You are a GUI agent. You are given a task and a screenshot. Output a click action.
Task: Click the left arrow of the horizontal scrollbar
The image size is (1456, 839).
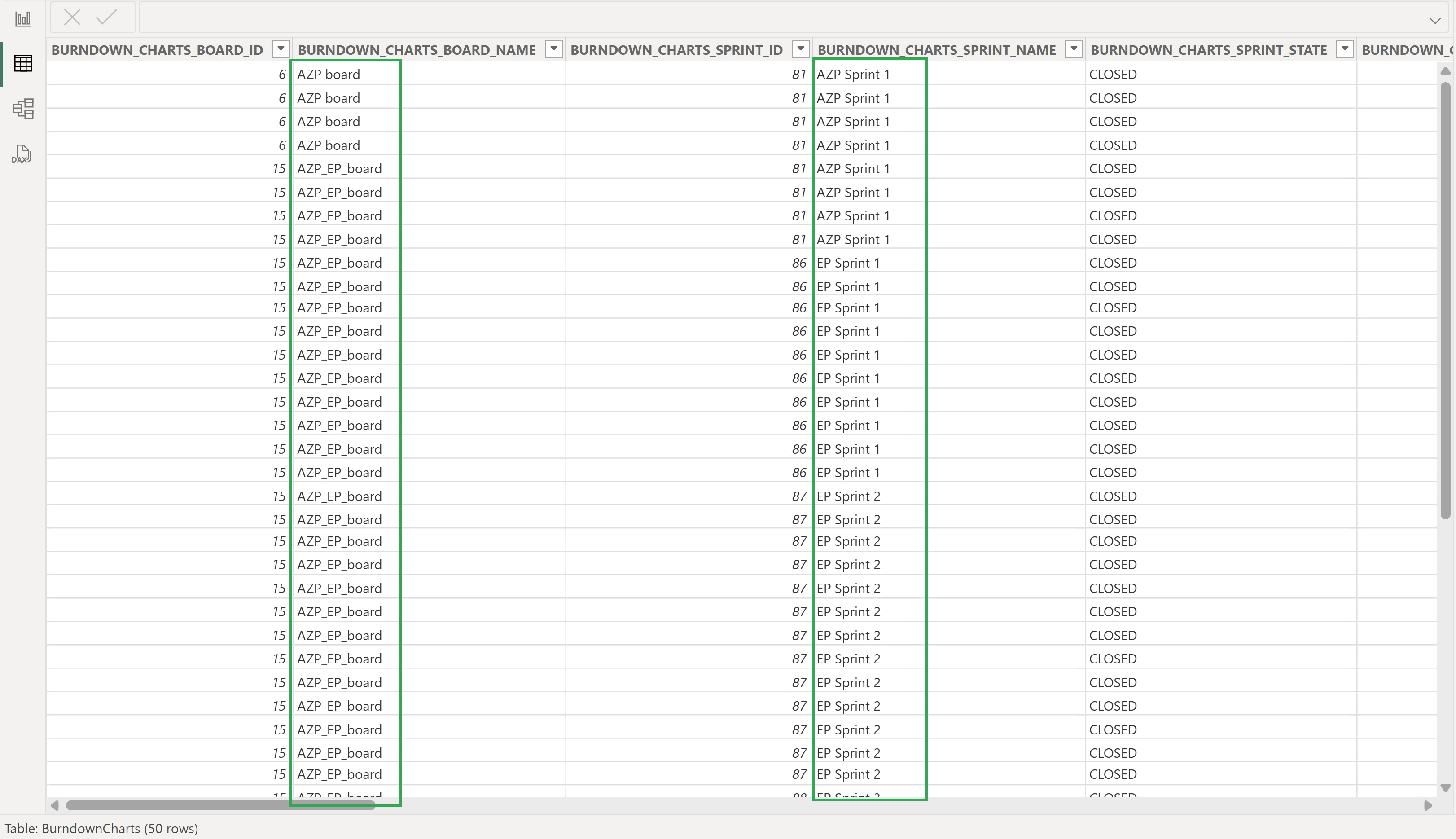(55, 806)
